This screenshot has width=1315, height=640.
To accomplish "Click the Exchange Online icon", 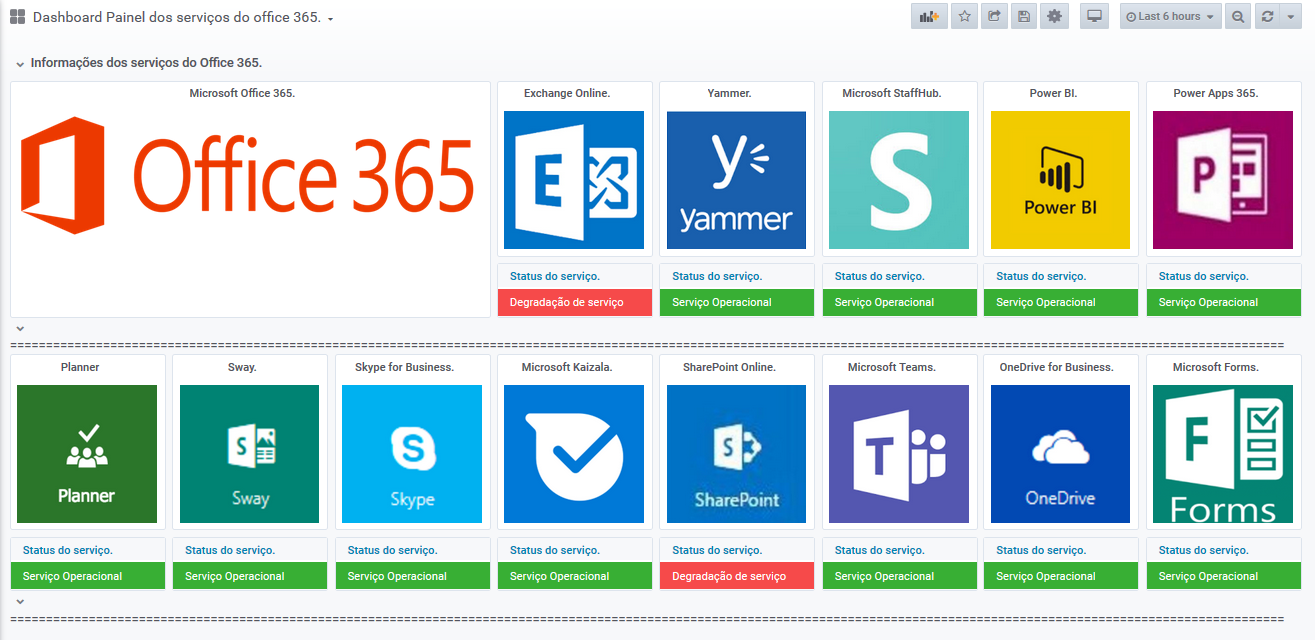I will (574, 180).
